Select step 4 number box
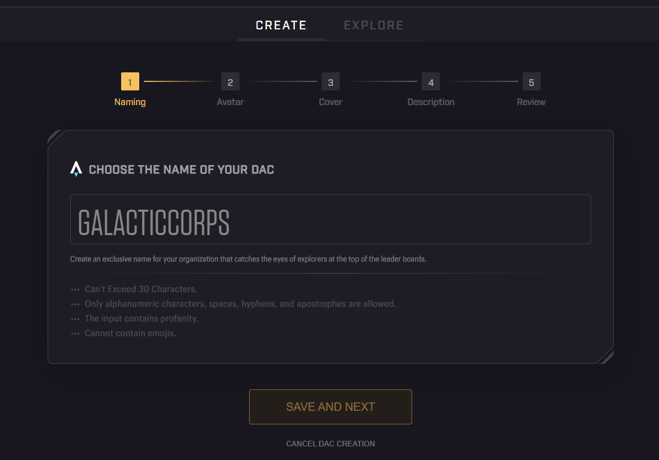 431,81
